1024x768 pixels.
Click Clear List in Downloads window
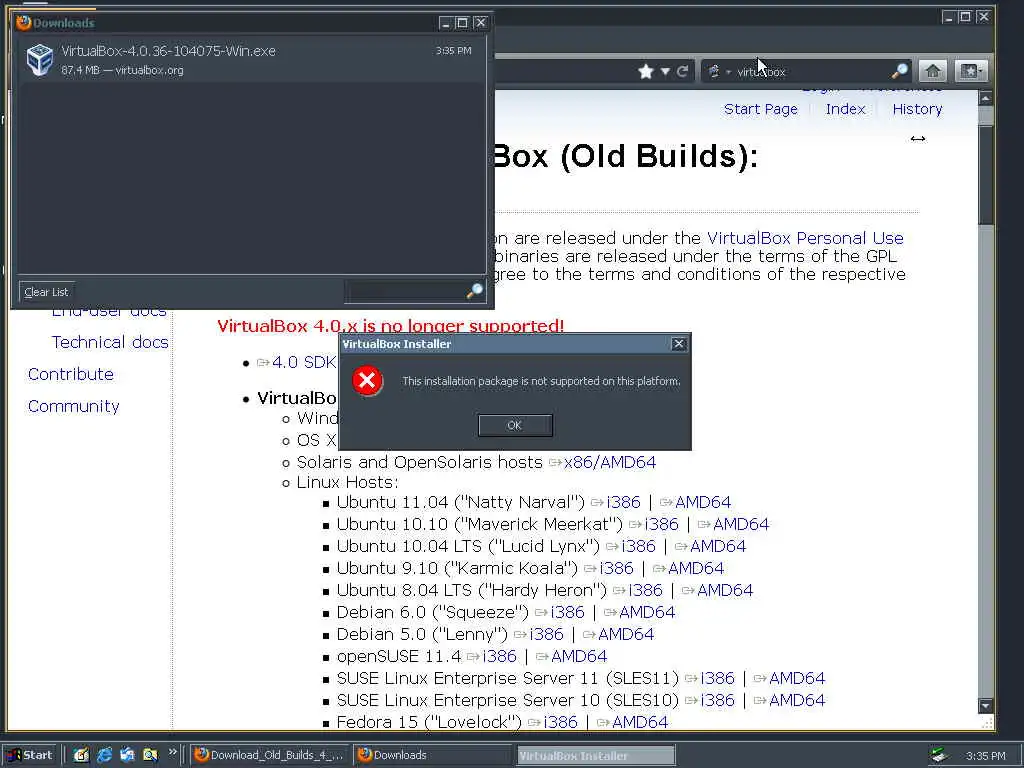(46, 292)
